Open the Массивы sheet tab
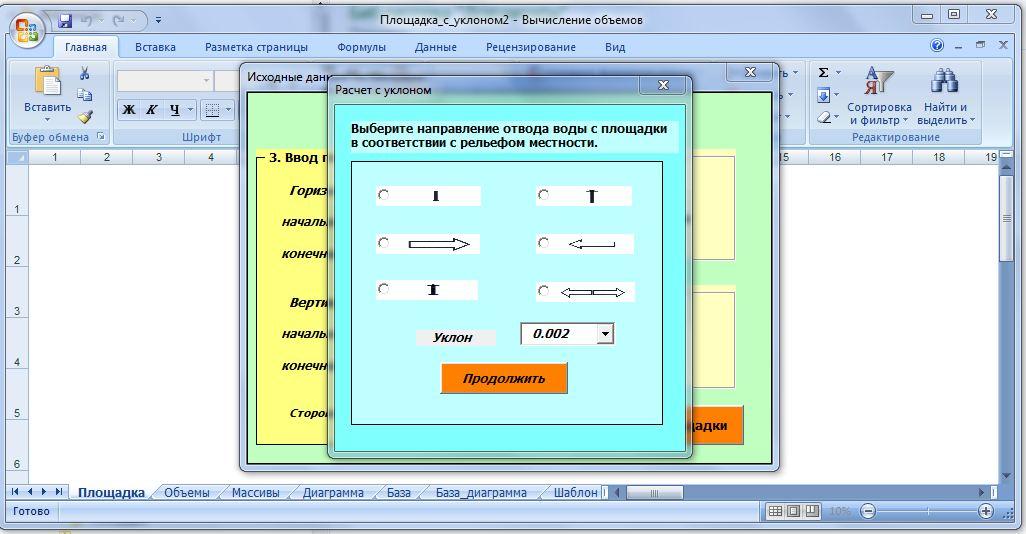The image size is (1026, 534). (255, 492)
